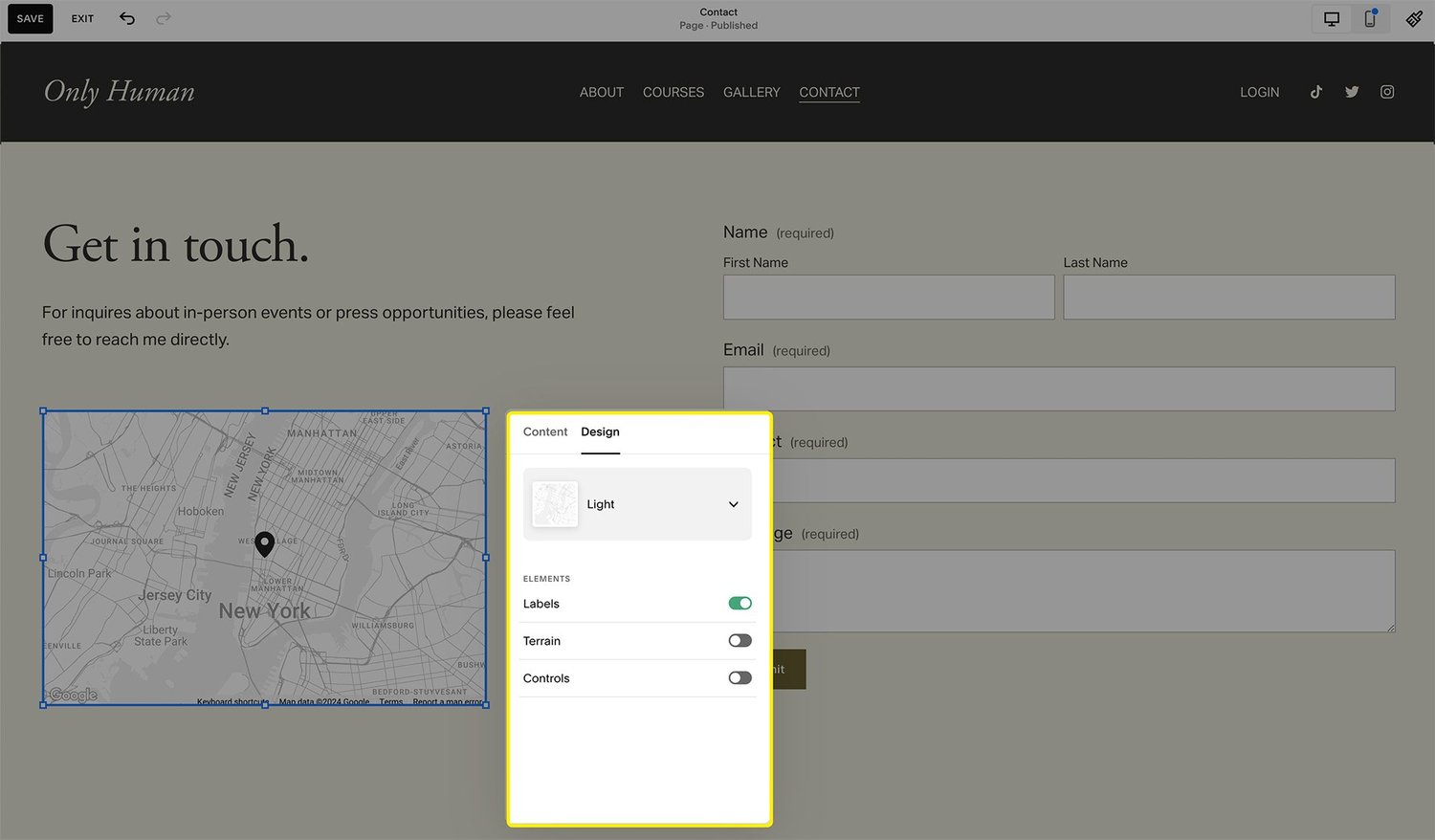
Task: Open the GALLERY navigation menu item
Action: pyautogui.click(x=751, y=92)
